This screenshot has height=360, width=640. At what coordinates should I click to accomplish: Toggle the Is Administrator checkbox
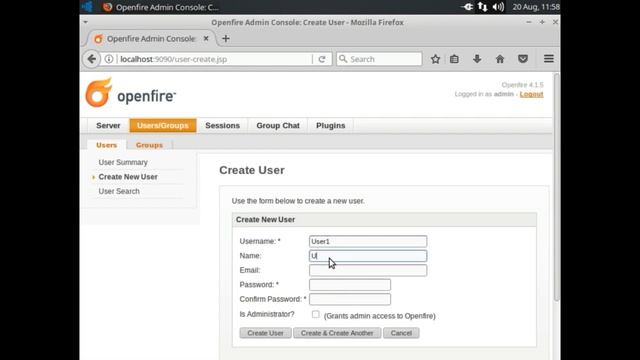click(316, 315)
